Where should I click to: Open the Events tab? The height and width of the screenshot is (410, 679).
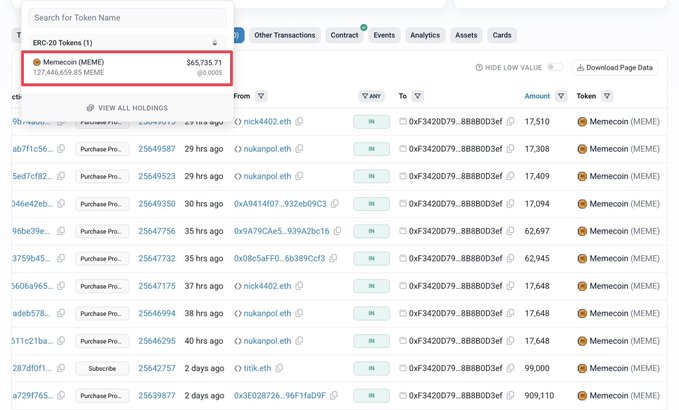click(384, 35)
